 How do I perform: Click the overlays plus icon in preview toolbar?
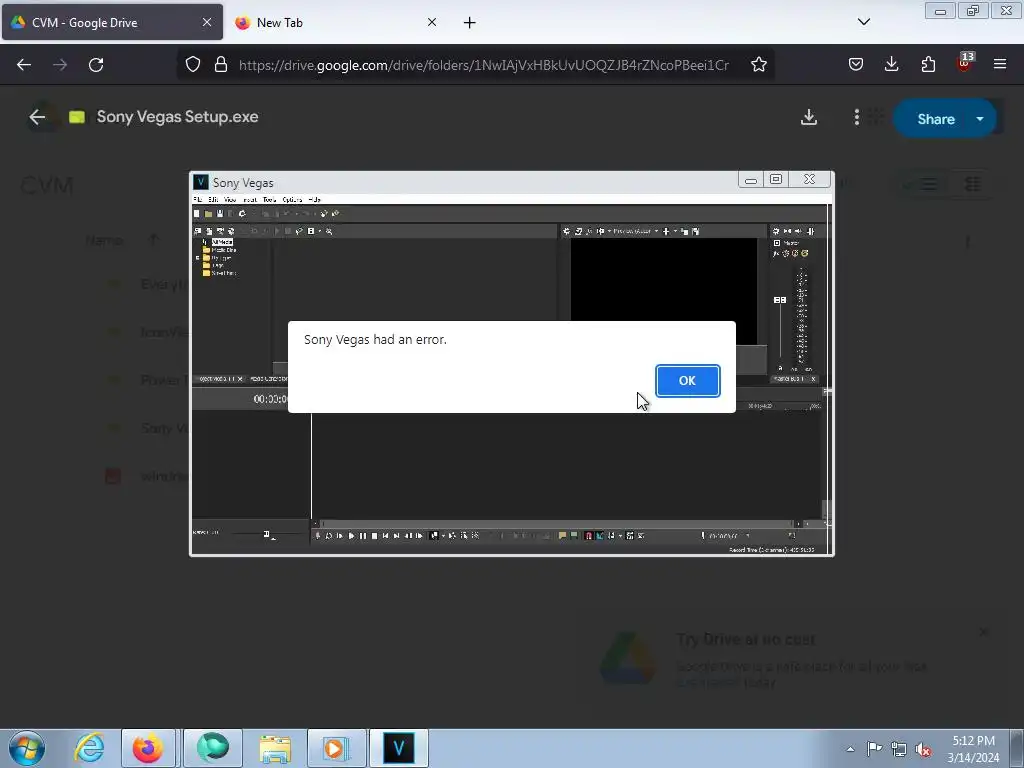[666, 231]
